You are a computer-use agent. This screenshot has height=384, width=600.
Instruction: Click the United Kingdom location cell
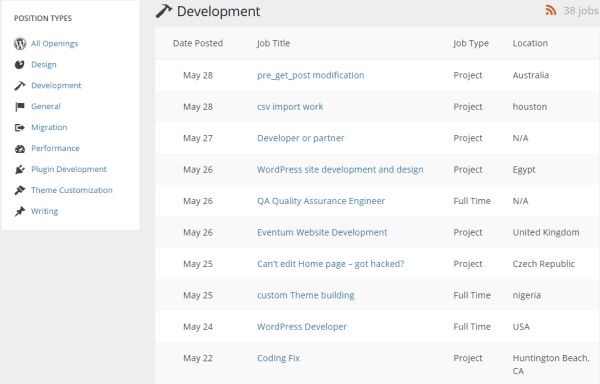[x=546, y=233]
